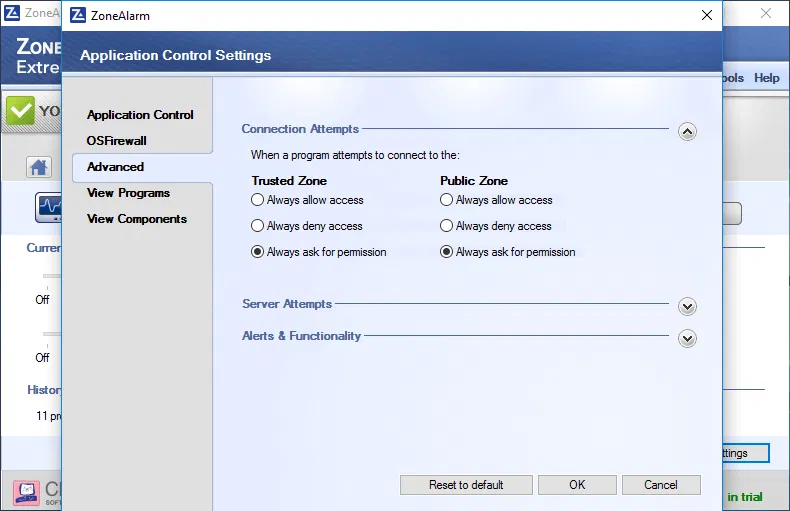Image resolution: width=790 pixels, height=511 pixels.
Task: Expand the Server Attempts section
Action: [687, 307]
